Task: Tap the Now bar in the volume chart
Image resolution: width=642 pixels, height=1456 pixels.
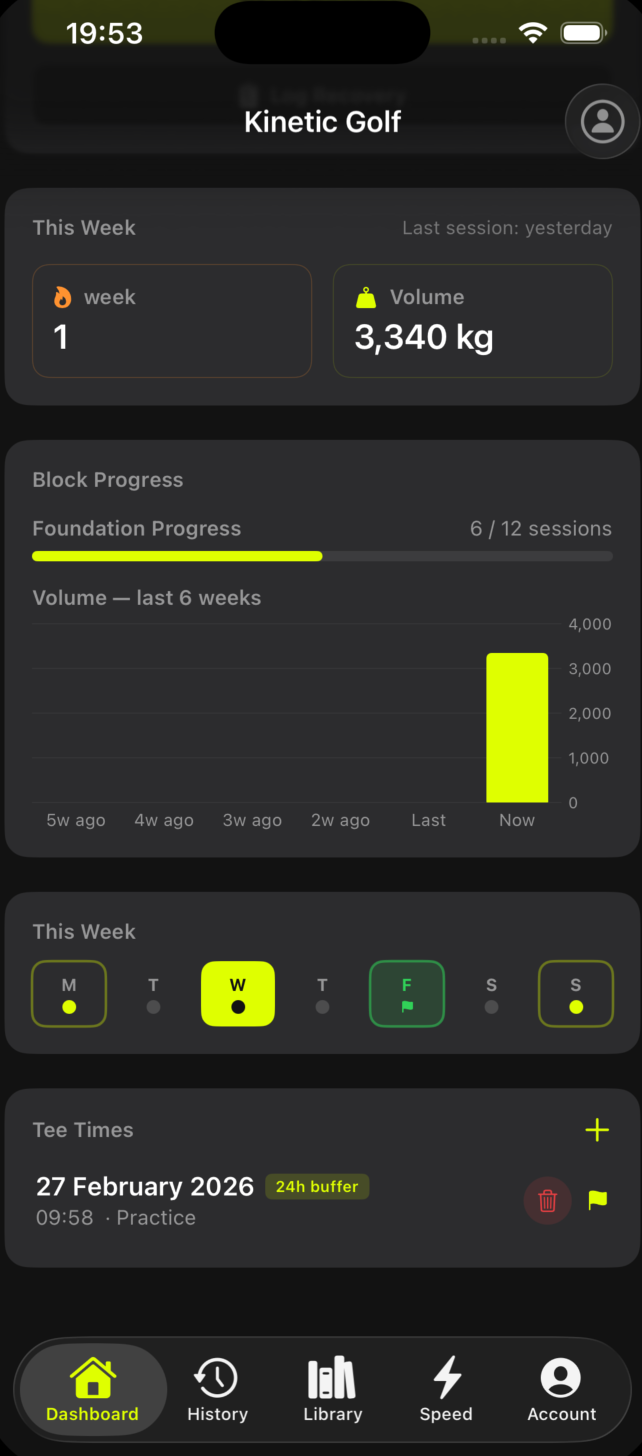Action: [516, 727]
